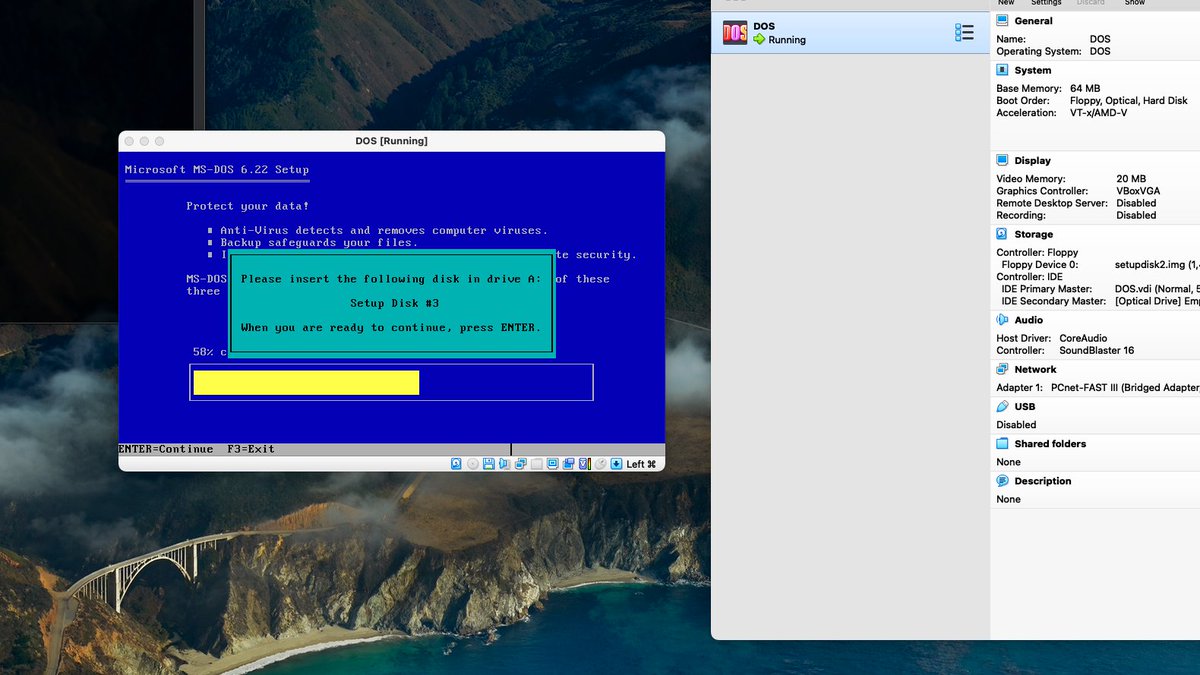Click the Description section speech icon
The height and width of the screenshot is (675, 1200).
click(1003, 481)
